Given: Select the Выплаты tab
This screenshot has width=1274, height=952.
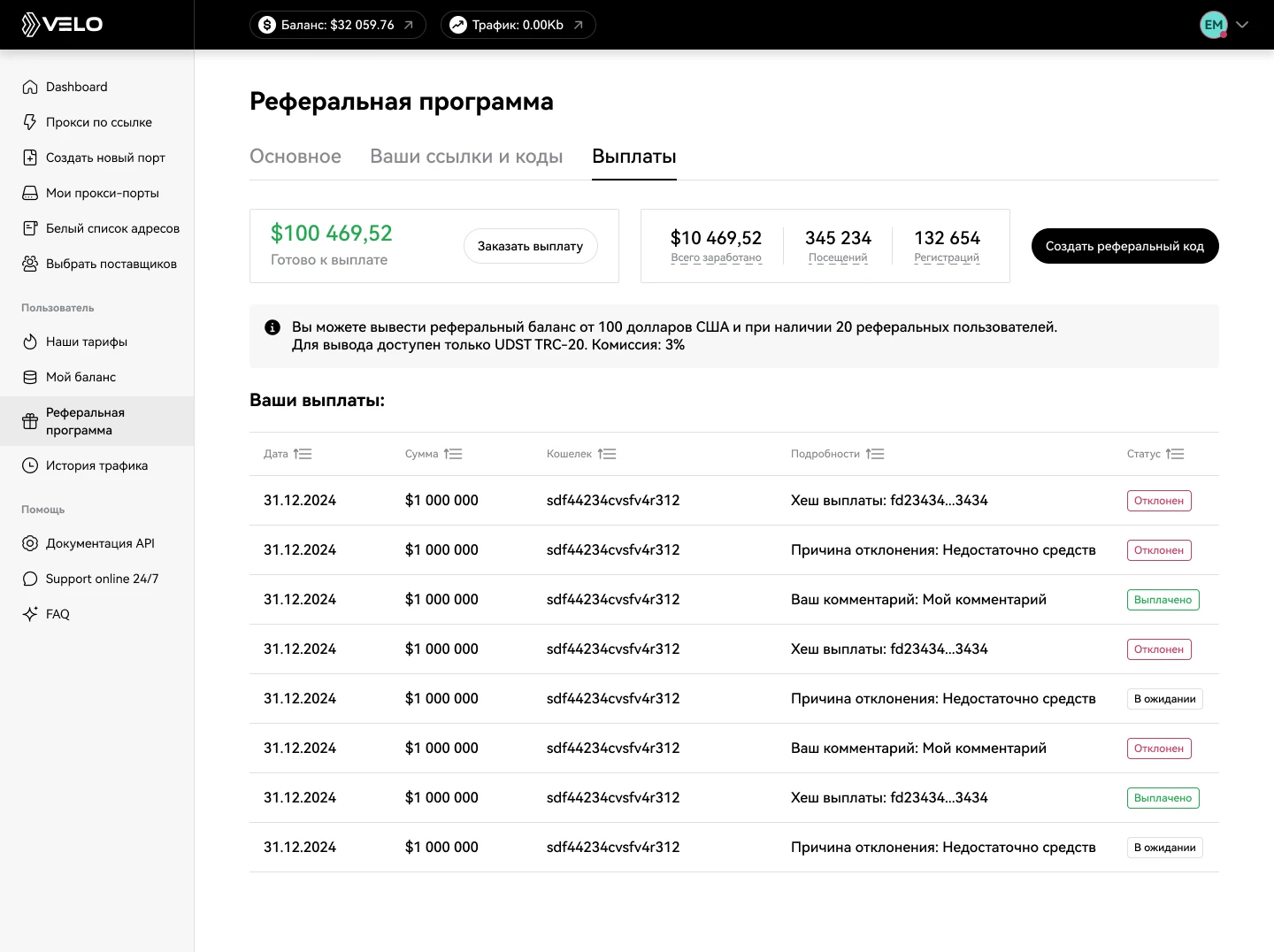Looking at the screenshot, I should (x=634, y=157).
